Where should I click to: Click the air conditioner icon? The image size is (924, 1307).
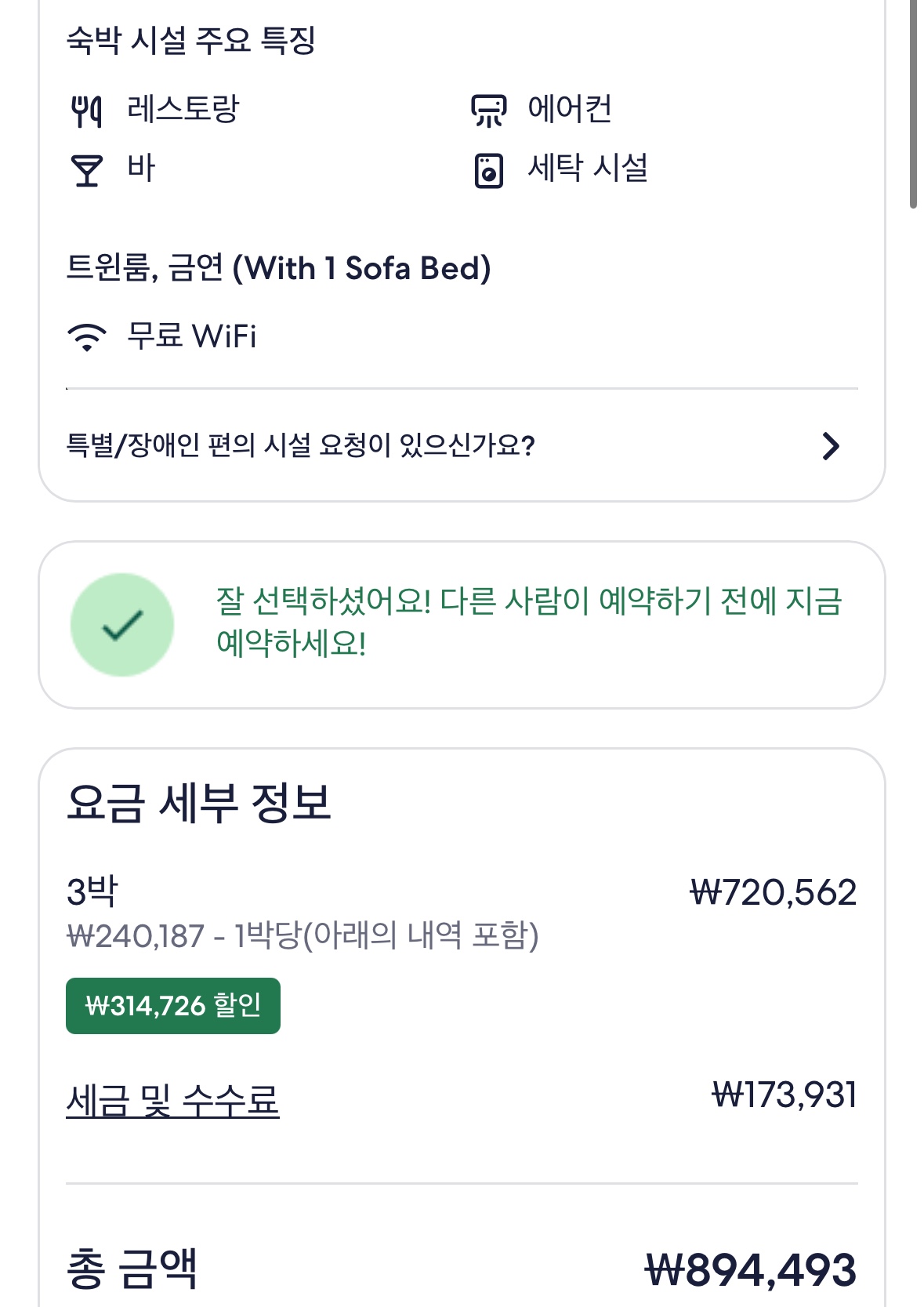point(488,111)
